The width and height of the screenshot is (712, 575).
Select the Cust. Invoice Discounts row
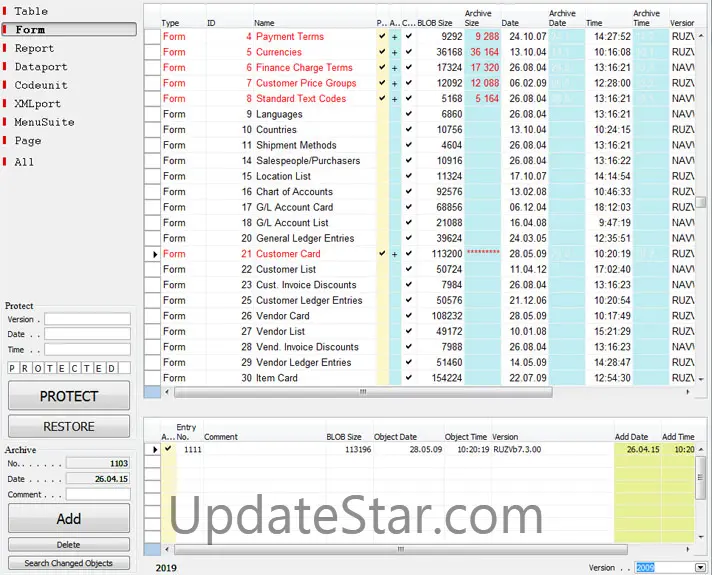[420, 285]
